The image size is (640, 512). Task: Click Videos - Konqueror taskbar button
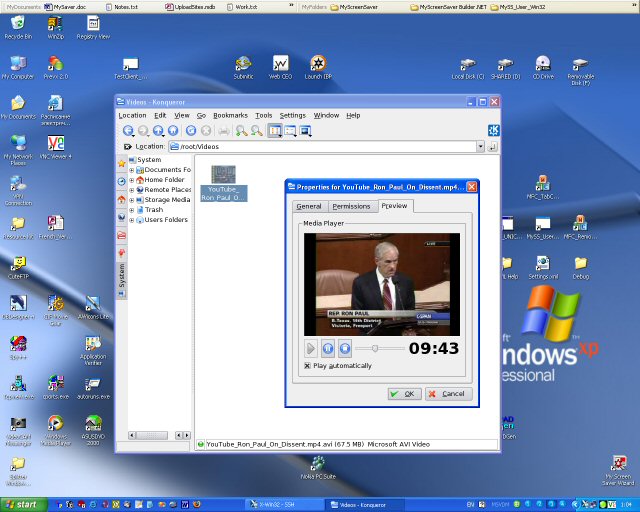point(364,505)
